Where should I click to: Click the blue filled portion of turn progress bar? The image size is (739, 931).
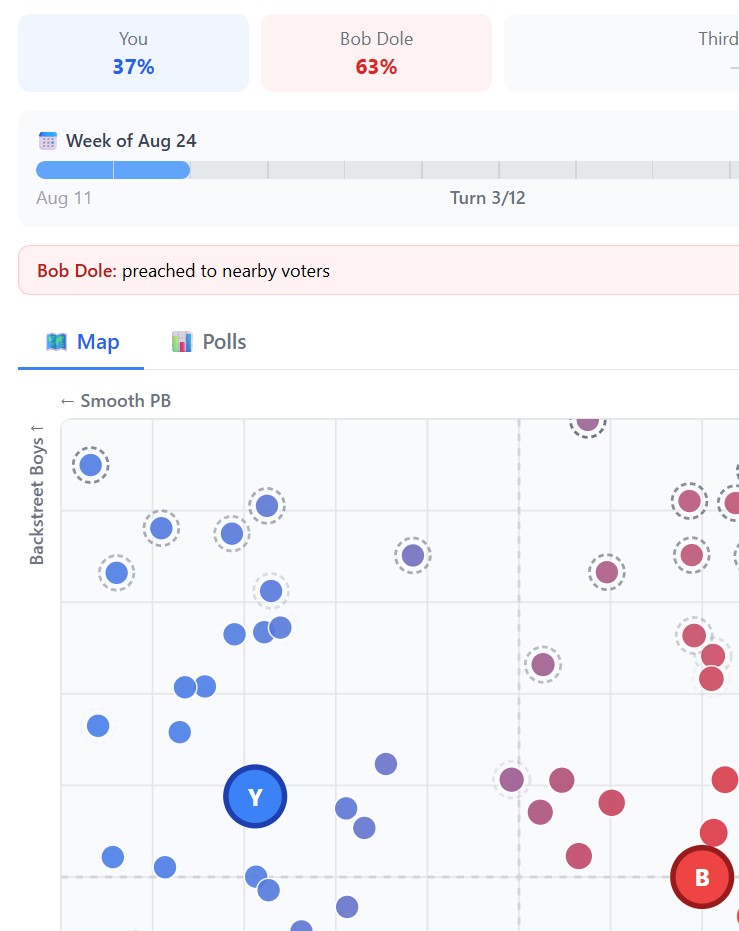click(112, 170)
